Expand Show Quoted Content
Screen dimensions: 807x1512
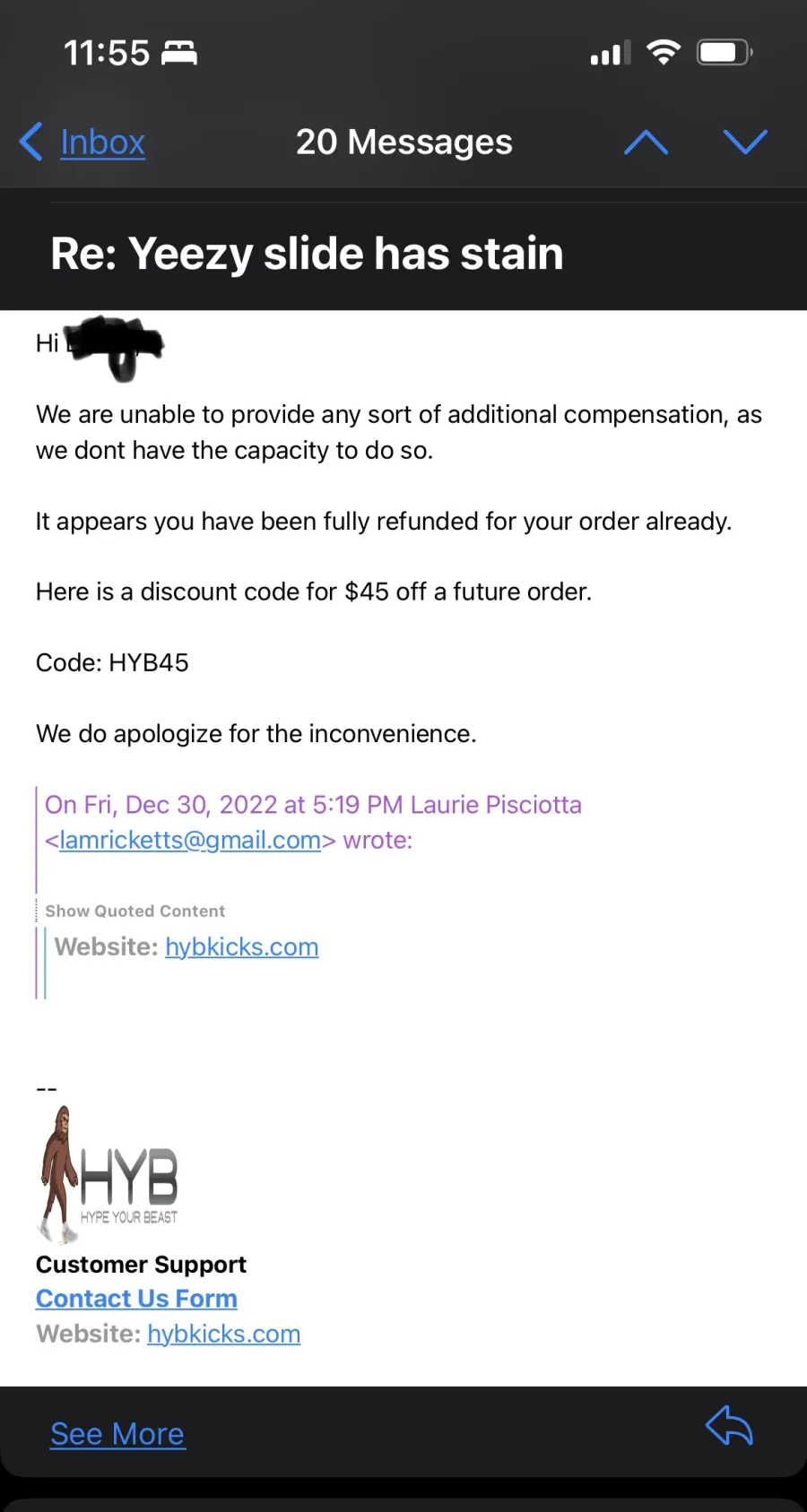coord(135,911)
